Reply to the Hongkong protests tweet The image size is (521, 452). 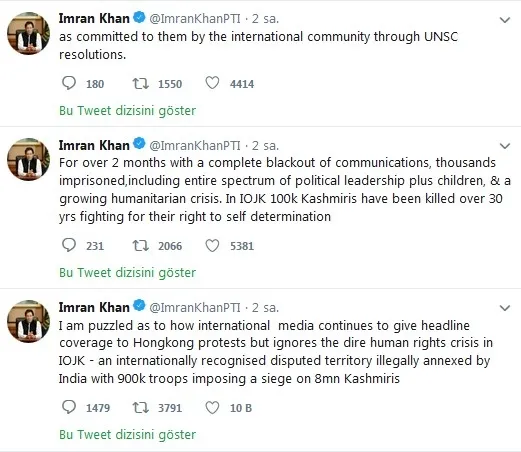point(69,407)
